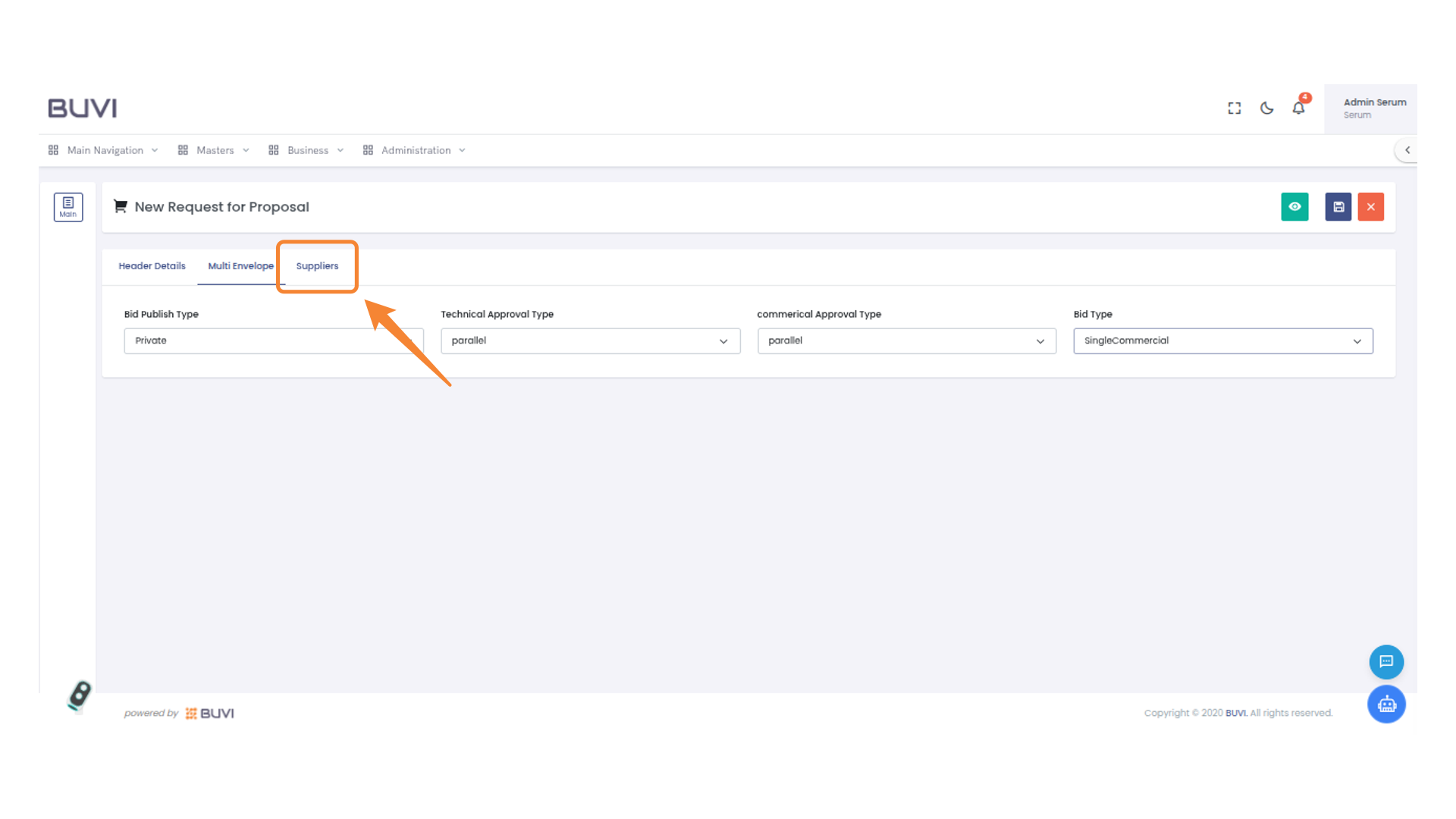
Task: Collapse panel with left chevron
Action: click(1407, 150)
